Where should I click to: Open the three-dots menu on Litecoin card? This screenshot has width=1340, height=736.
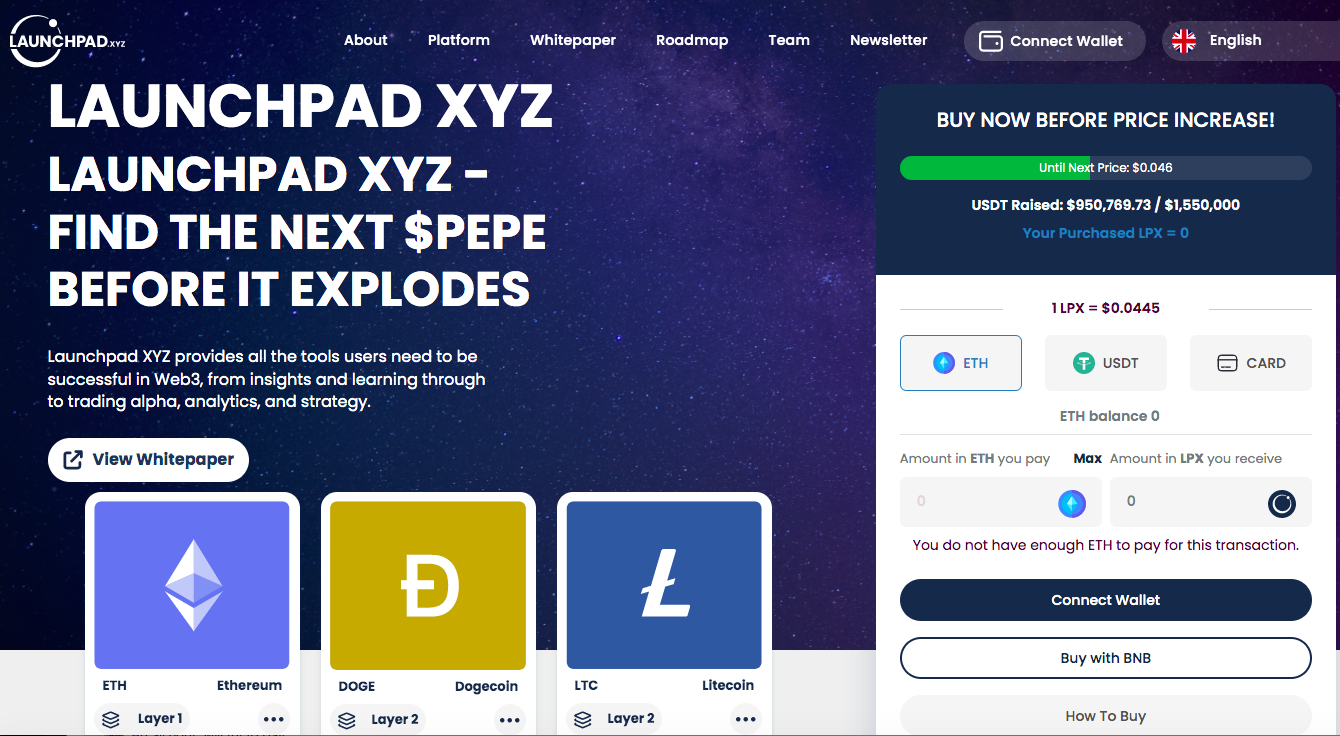[746, 719]
